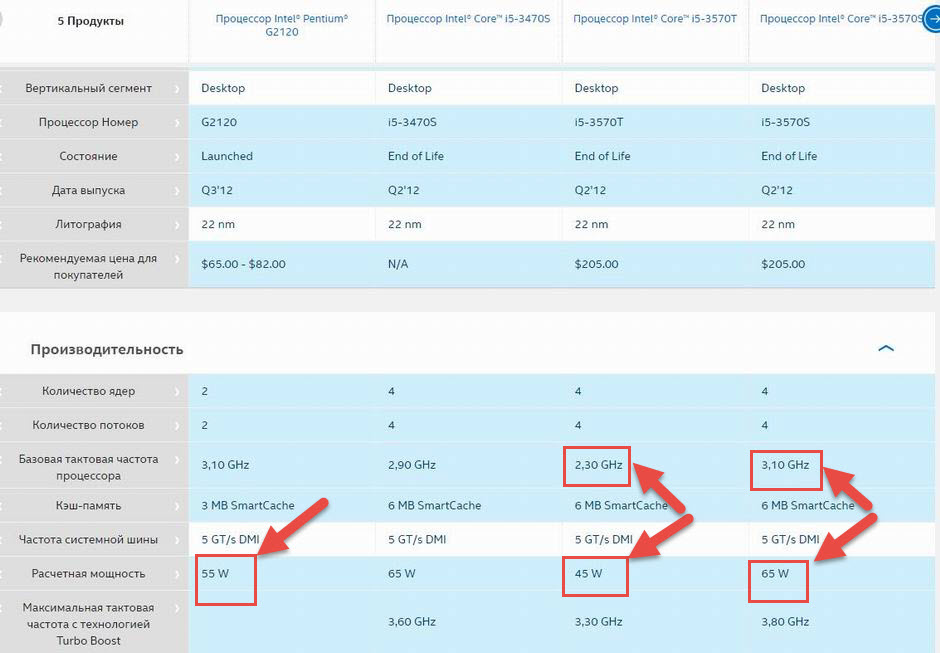Click the Рекомендуемая цена для покупателей label
The height and width of the screenshot is (653, 940).
[x=88, y=266]
